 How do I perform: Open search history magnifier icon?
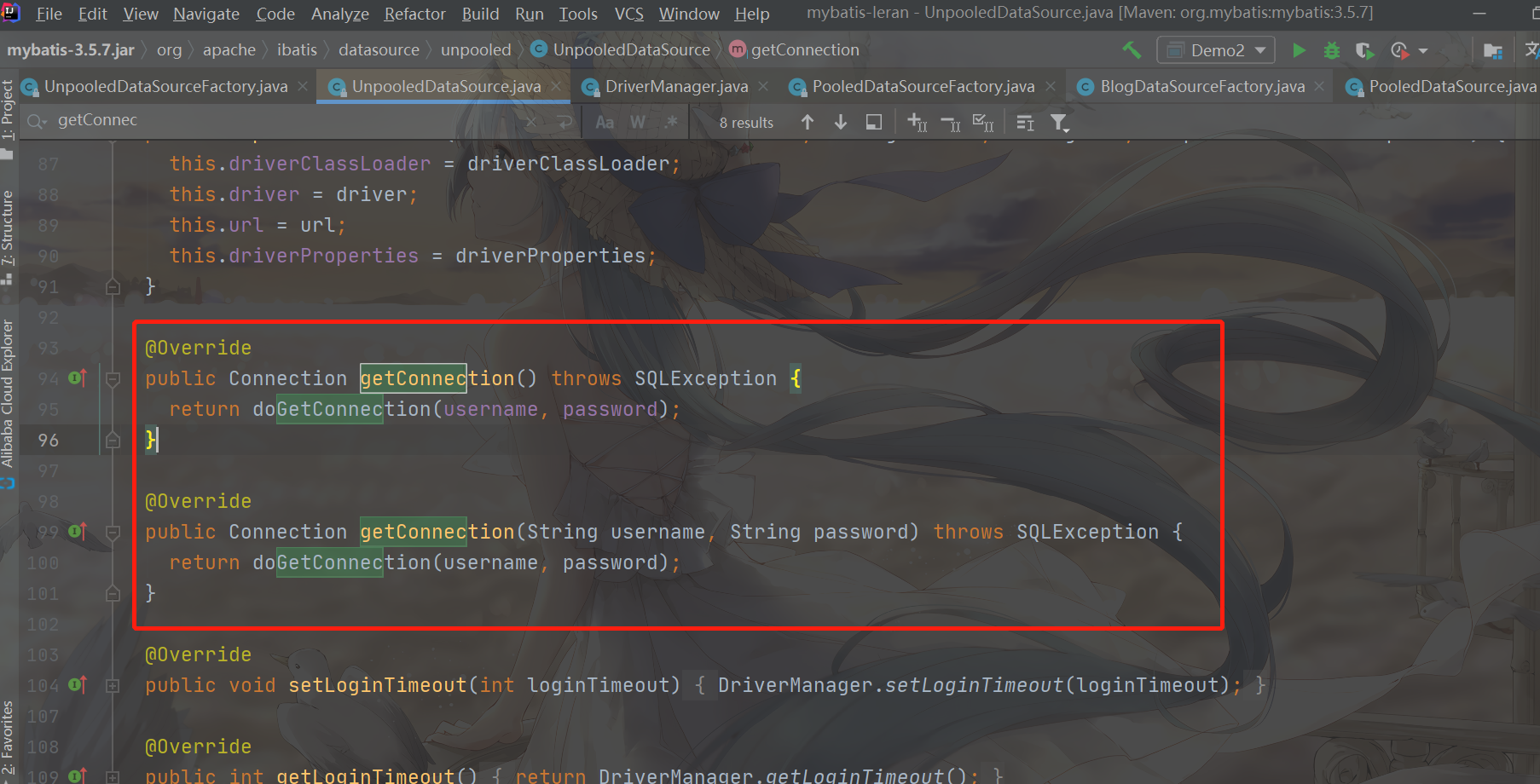tap(37, 122)
